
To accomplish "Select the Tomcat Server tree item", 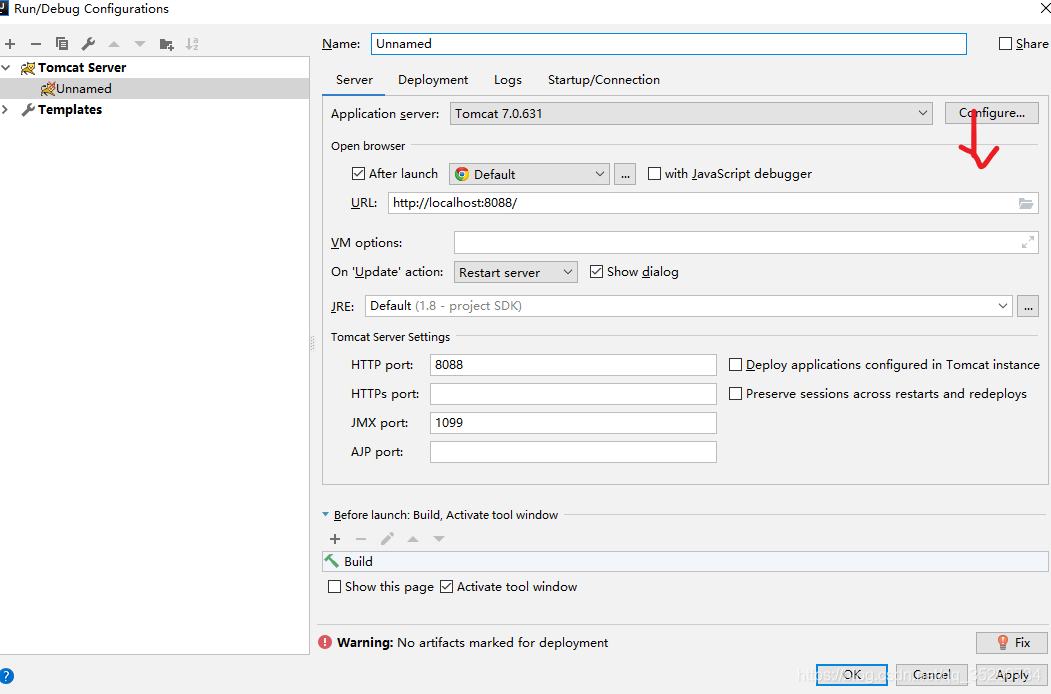I will [x=82, y=68].
